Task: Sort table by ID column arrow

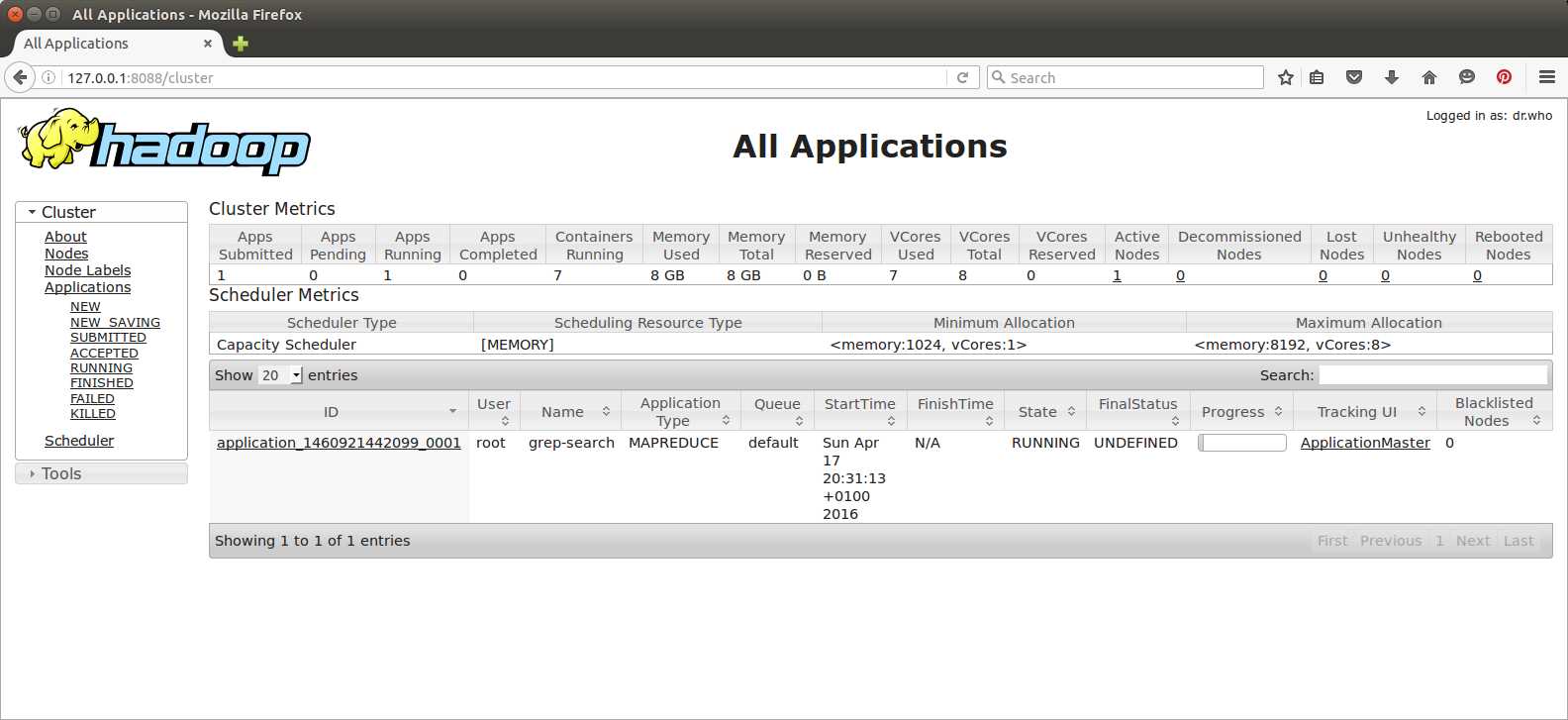Action: [x=452, y=411]
